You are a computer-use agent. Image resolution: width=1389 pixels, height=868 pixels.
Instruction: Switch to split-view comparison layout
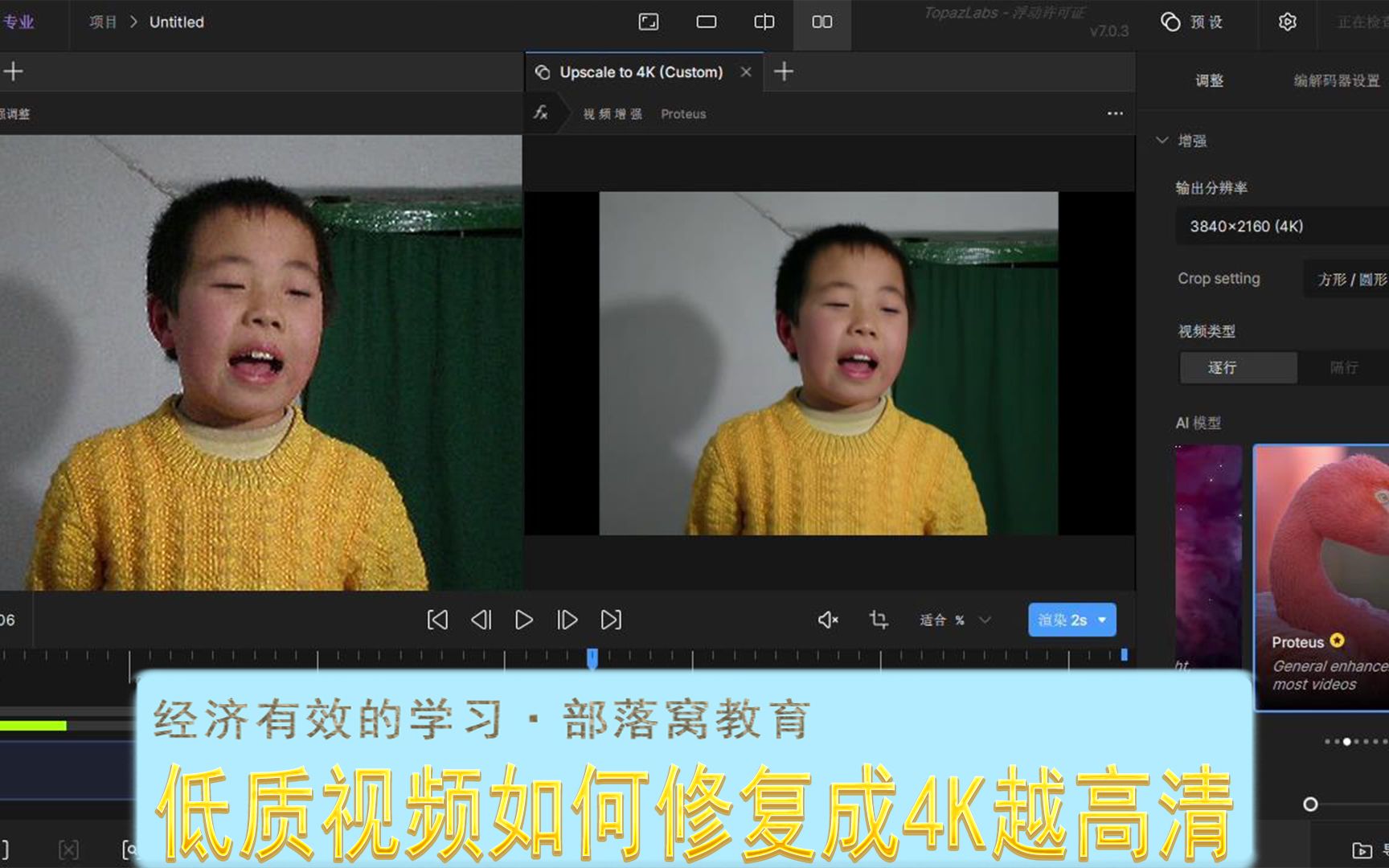tap(764, 22)
